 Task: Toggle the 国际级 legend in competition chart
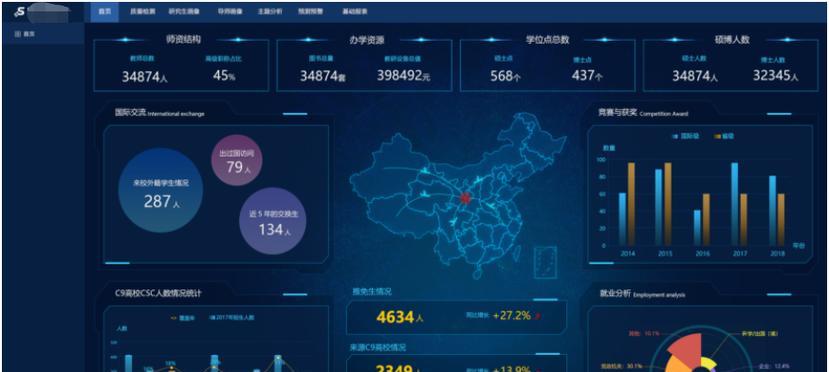point(685,136)
